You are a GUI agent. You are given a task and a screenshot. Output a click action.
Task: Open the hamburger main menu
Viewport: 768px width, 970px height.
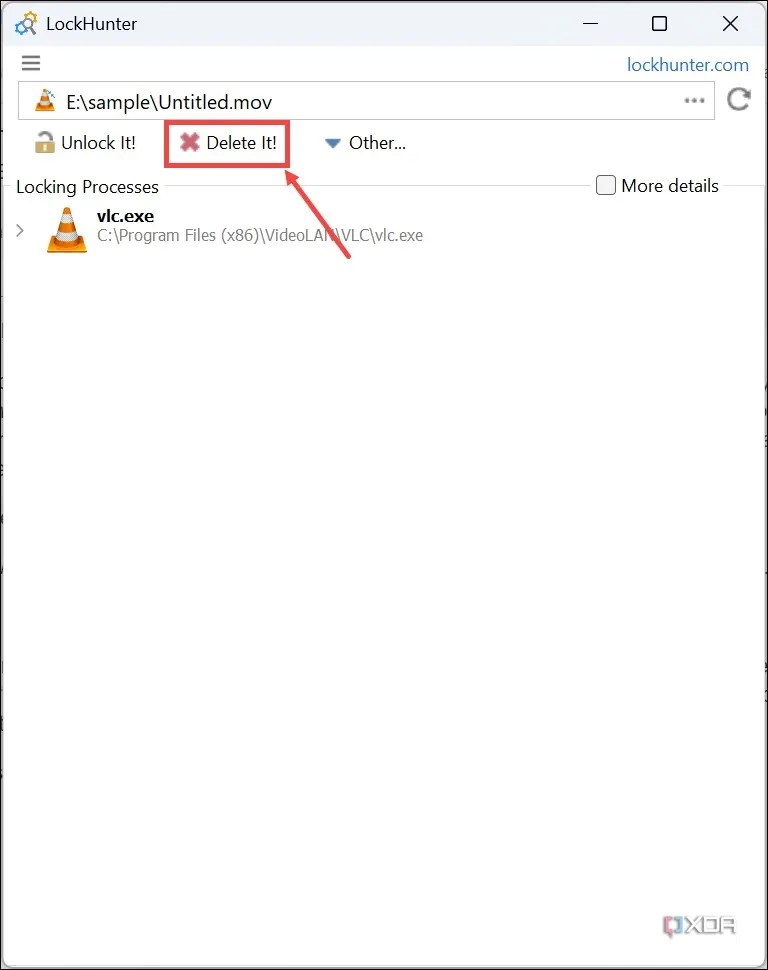(30, 63)
